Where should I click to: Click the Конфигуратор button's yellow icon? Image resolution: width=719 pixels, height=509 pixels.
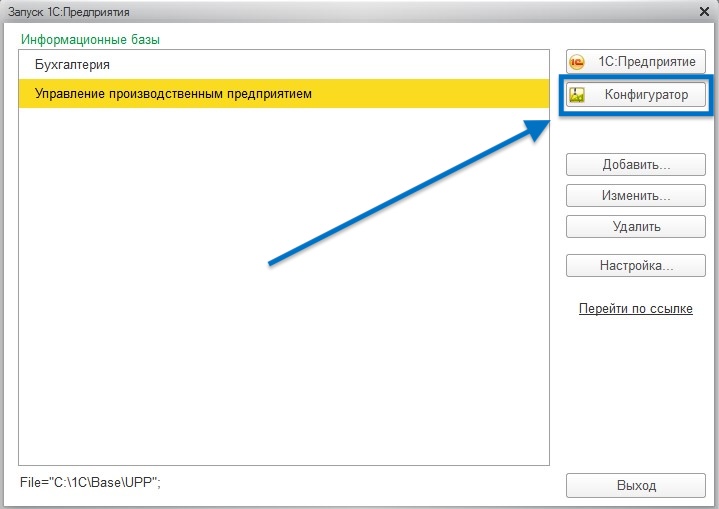tap(577, 95)
